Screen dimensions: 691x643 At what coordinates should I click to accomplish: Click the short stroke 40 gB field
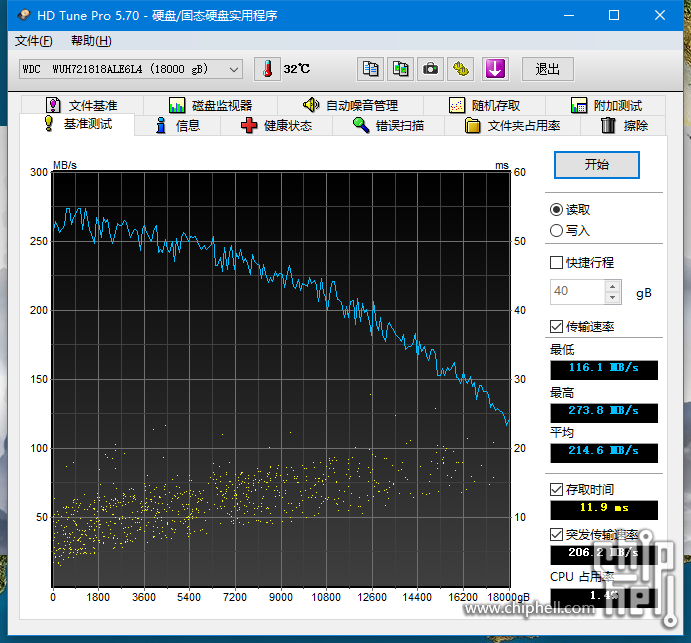(577, 292)
